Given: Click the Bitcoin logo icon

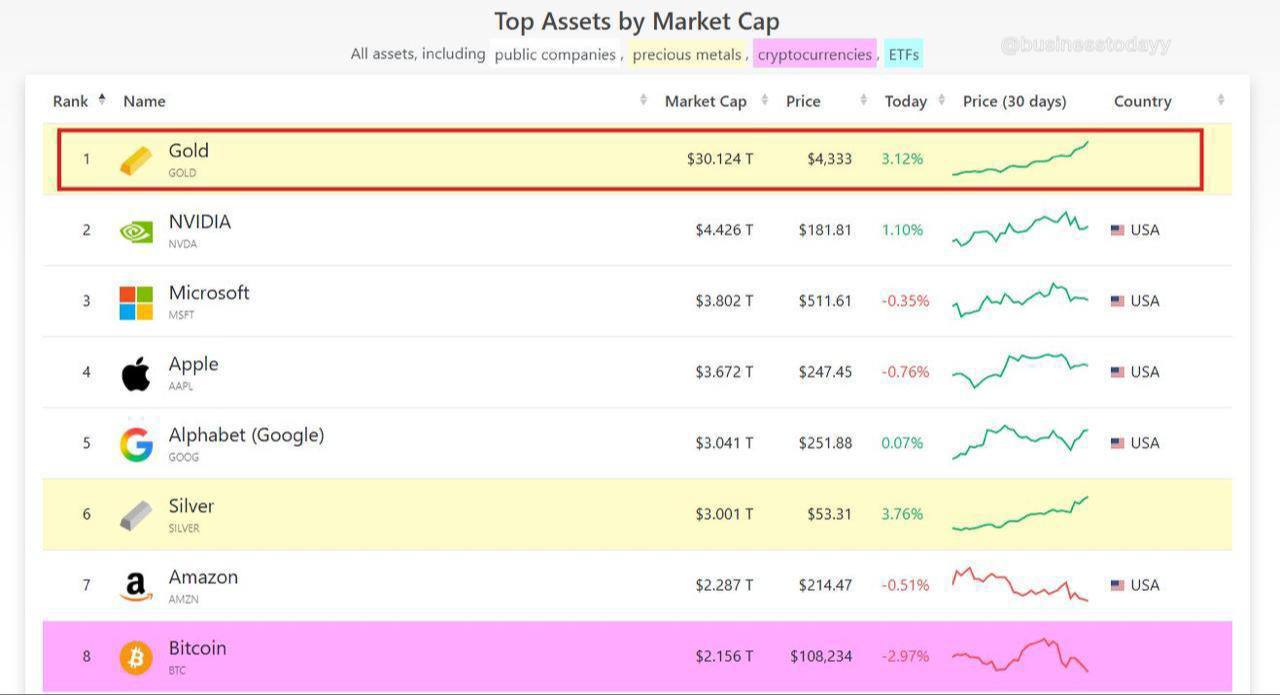Looking at the screenshot, I should 136,657.
